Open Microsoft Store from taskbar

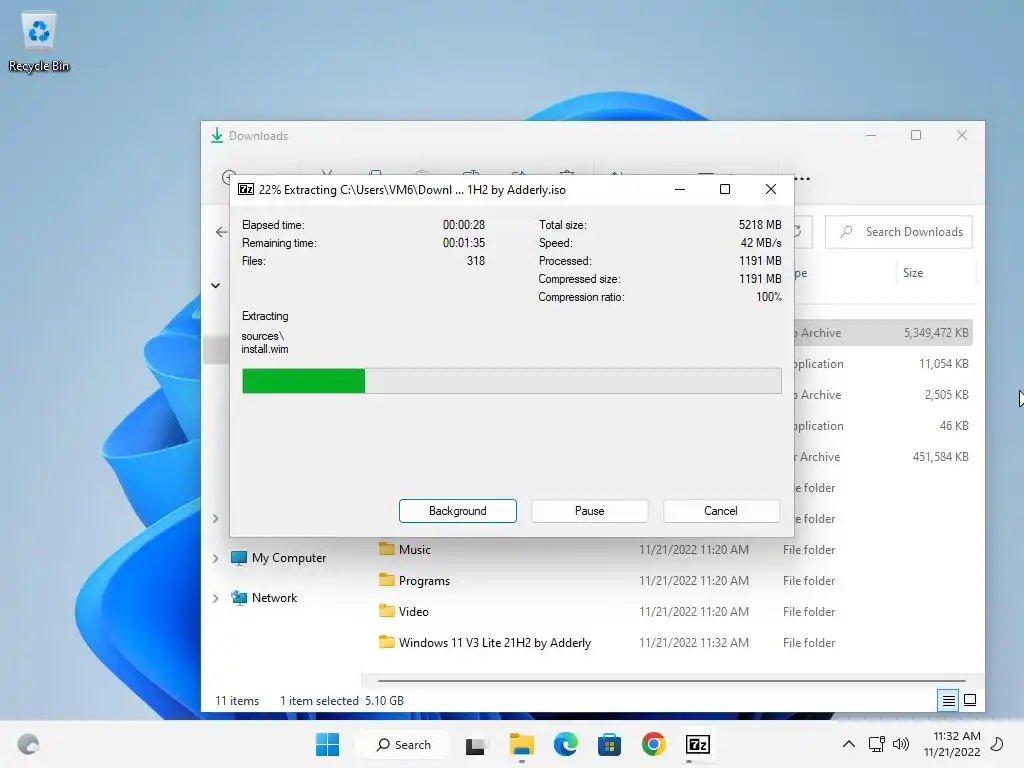[609, 744]
